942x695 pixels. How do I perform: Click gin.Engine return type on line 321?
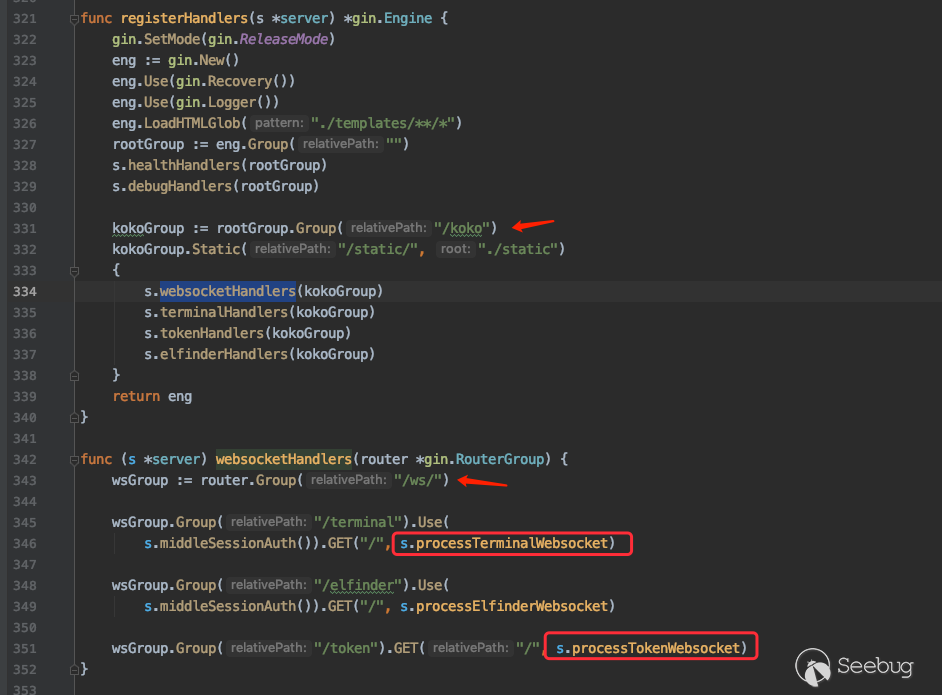point(392,19)
